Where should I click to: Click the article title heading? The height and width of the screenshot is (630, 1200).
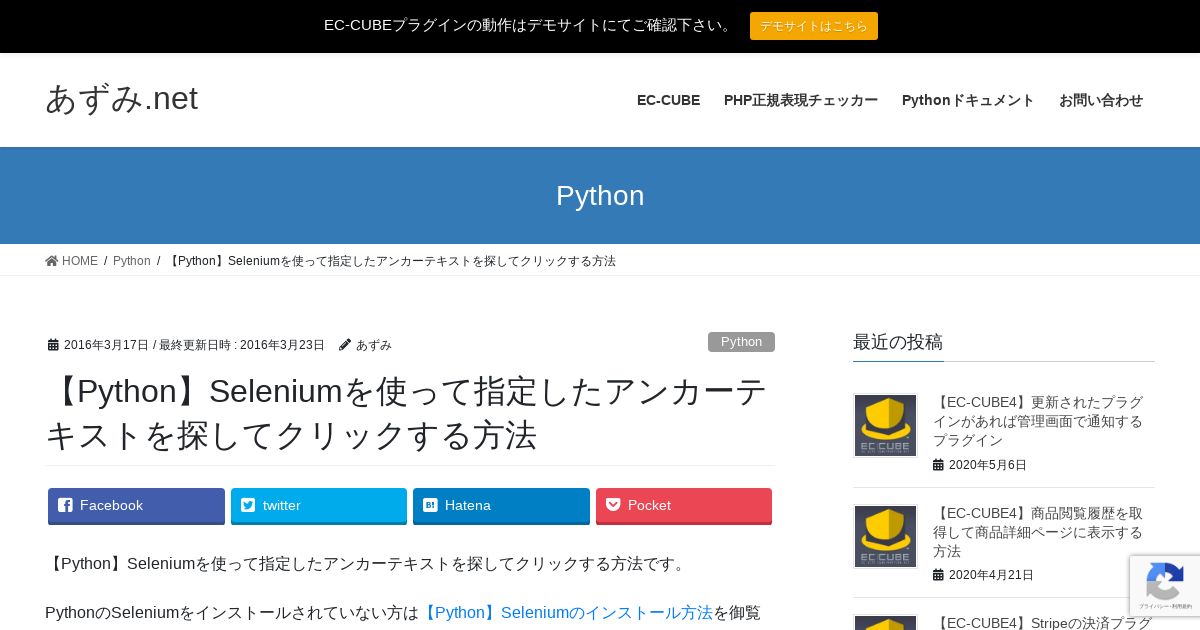[x=408, y=413]
